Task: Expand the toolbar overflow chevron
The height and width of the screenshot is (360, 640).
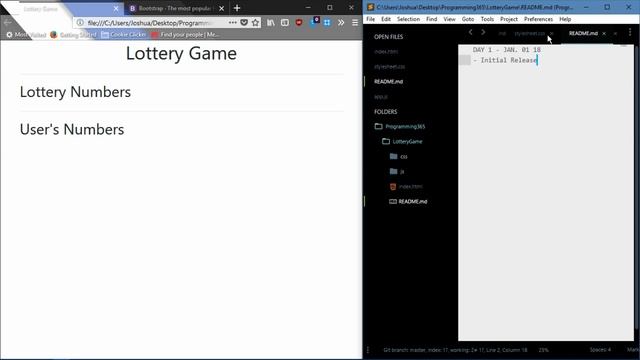Action: pos(341,23)
